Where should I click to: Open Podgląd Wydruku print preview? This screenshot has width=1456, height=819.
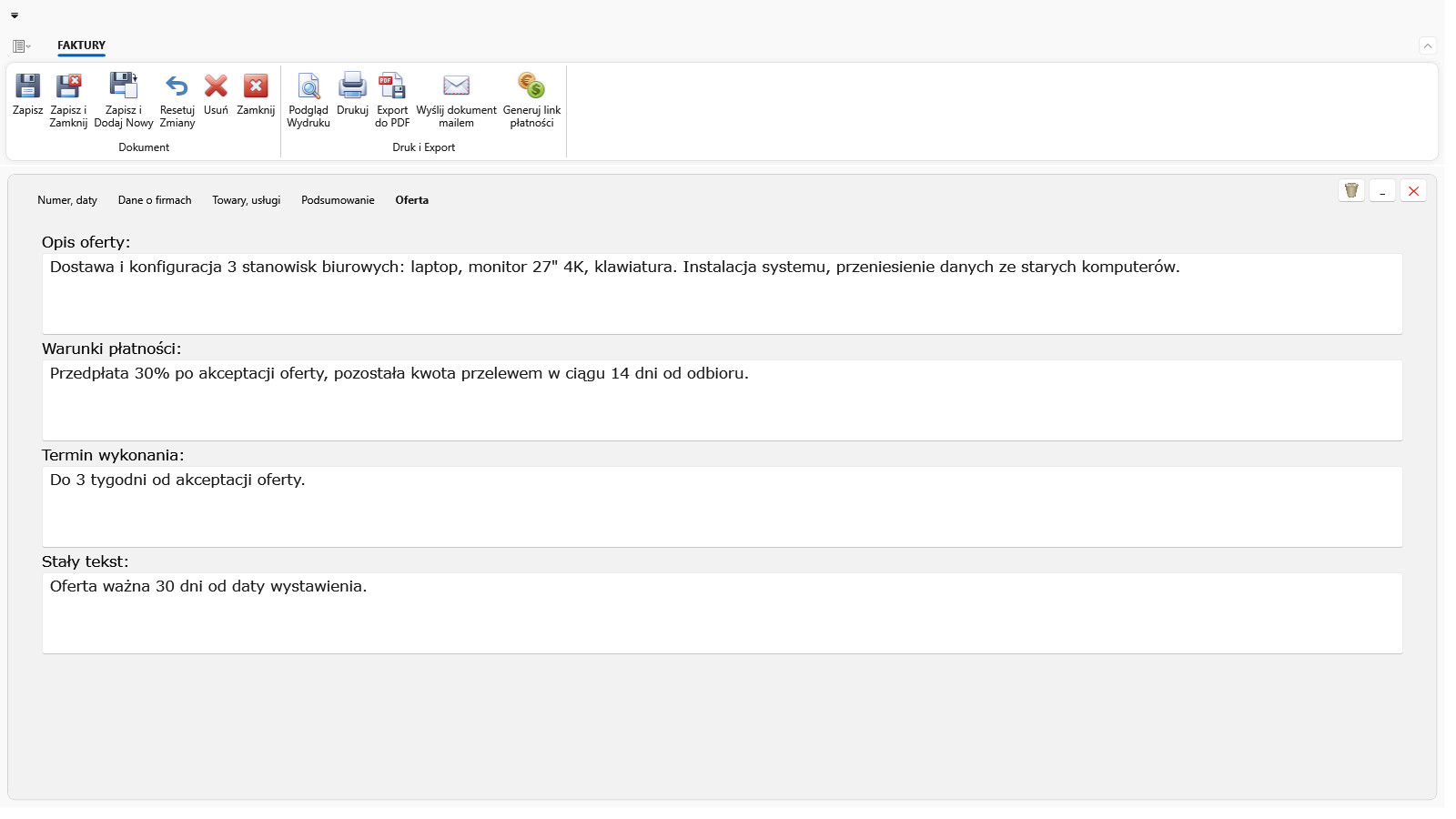[308, 86]
